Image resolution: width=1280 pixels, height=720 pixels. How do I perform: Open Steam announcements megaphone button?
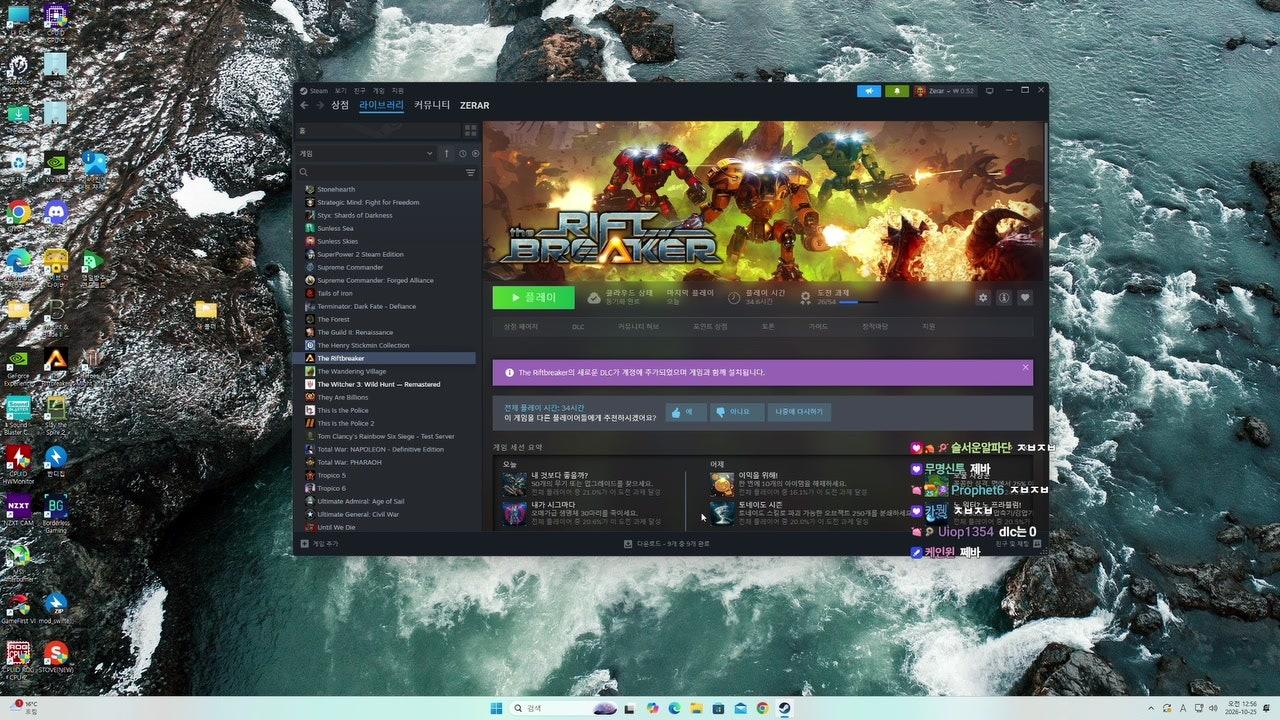pyautogui.click(x=869, y=91)
